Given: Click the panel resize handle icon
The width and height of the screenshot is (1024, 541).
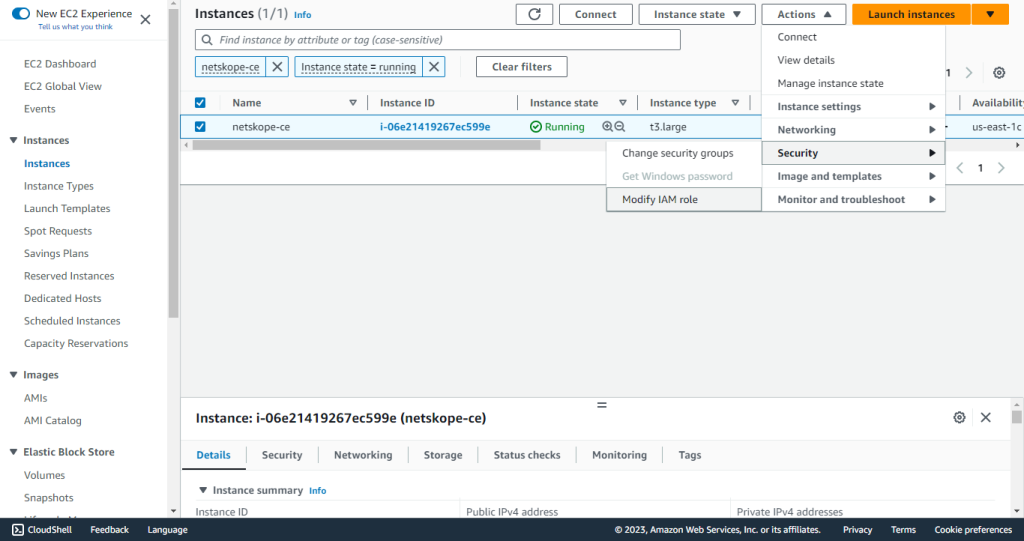Looking at the screenshot, I should 602,405.
